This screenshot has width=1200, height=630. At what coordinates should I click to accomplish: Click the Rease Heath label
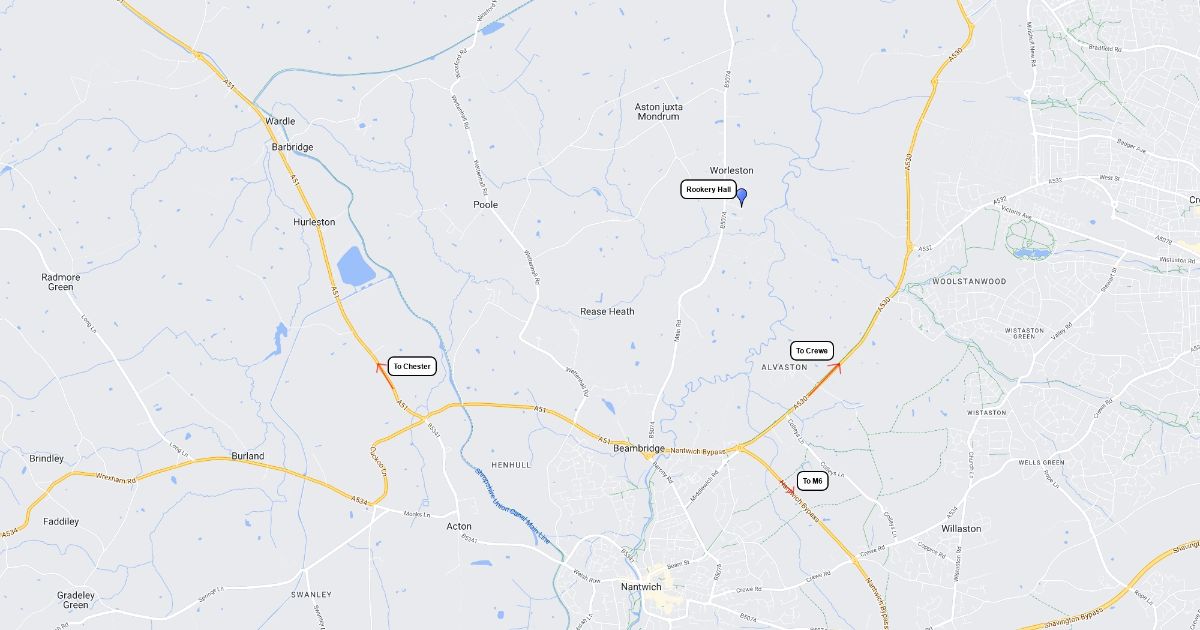(x=608, y=311)
